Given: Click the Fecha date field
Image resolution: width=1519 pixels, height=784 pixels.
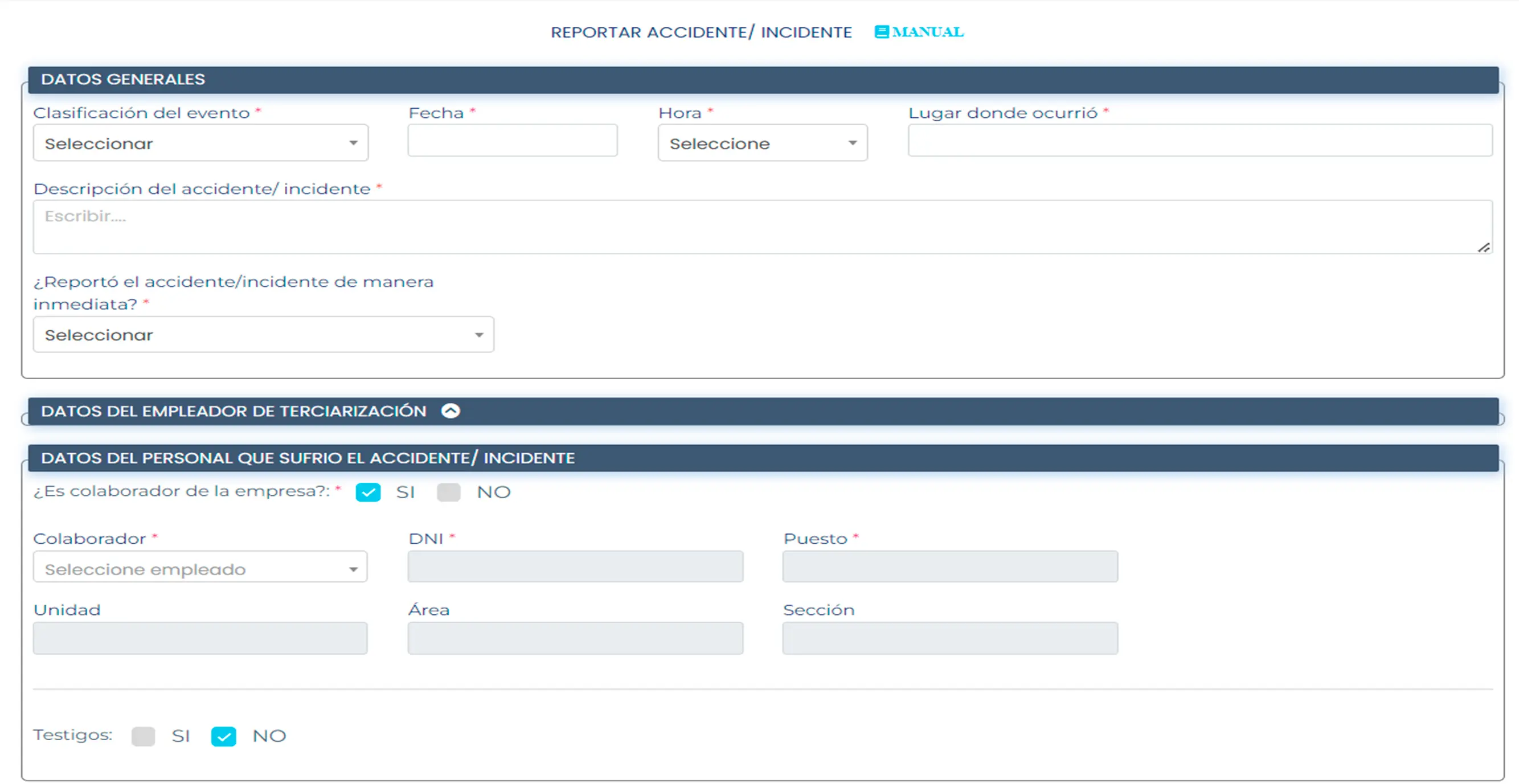Looking at the screenshot, I should tap(513, 140).
